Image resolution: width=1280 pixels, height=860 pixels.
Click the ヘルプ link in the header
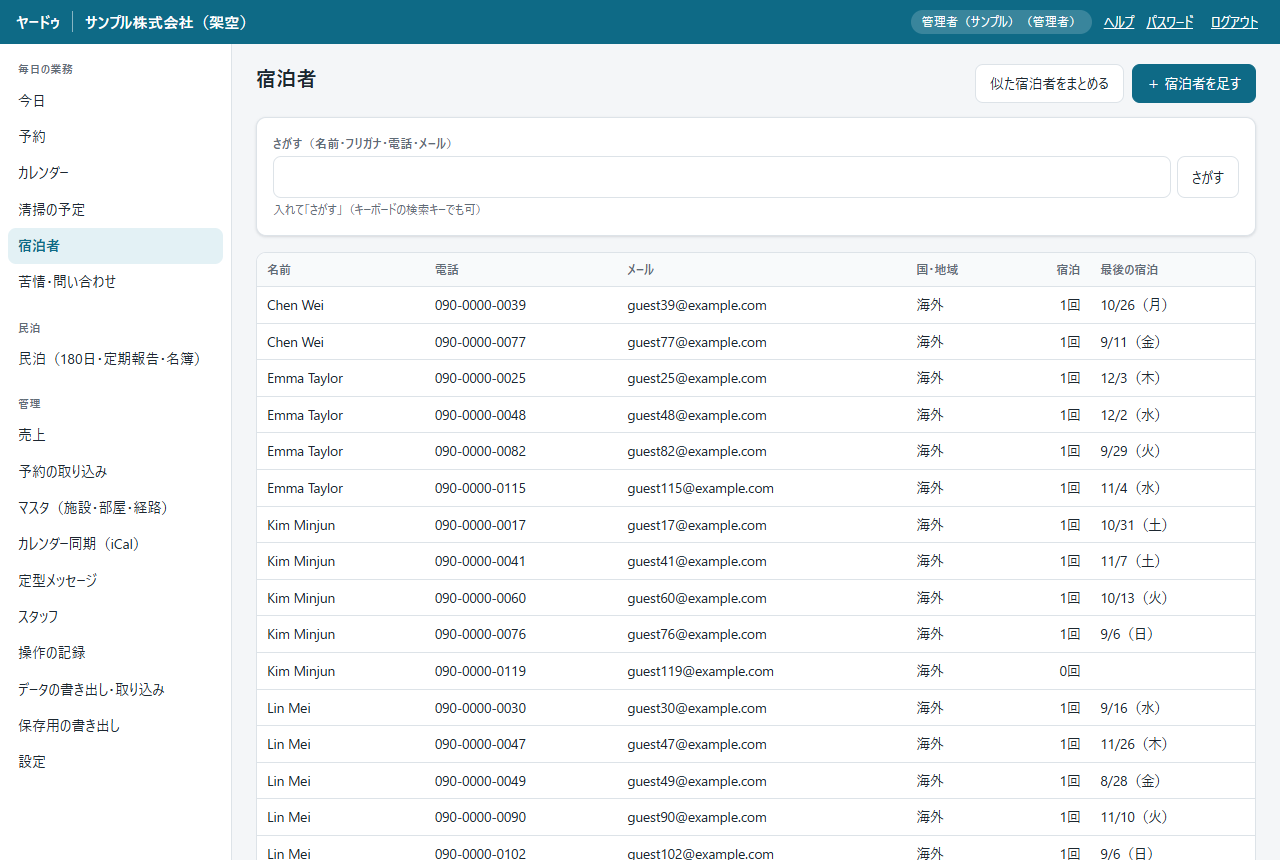coord(1119,22)
